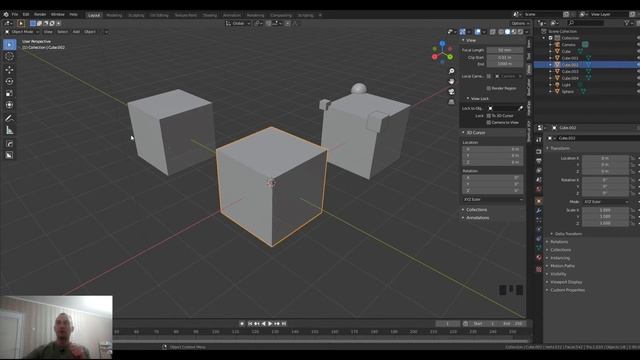Viewport: 640px width, 360px height.
Task: Click the Blender logo menu icon
Action: click(6, 14)
